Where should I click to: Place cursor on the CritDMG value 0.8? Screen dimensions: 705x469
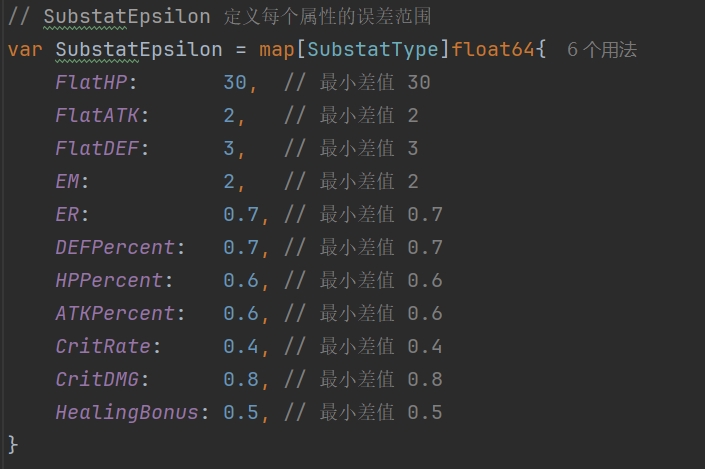point(241,380)
